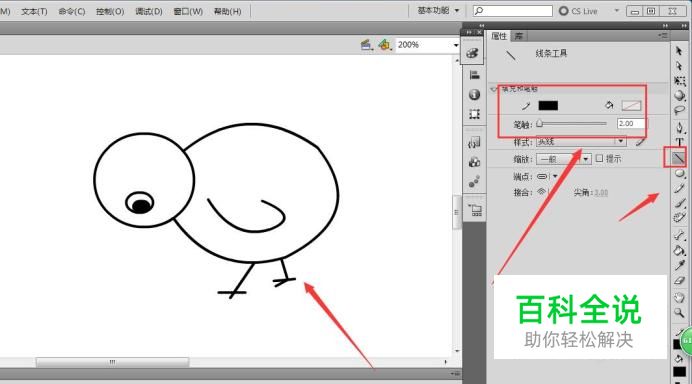This screenshot has width=692, height=384.
Task: Select the Bone tool
Action: 679,235
